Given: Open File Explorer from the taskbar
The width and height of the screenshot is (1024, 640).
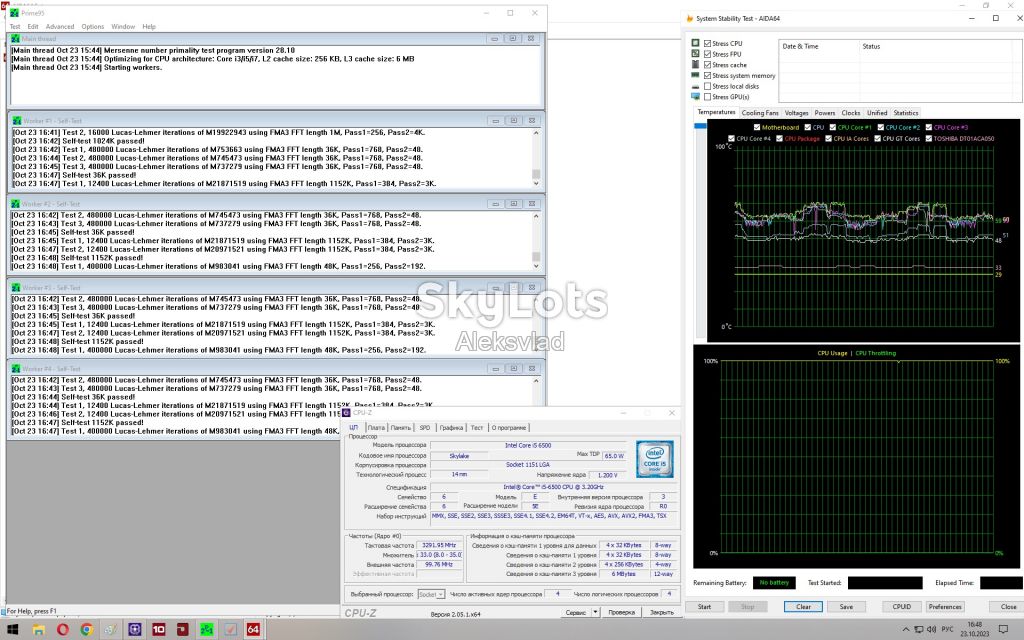Looking at the screenshot, I should click(x=39, y=629).
